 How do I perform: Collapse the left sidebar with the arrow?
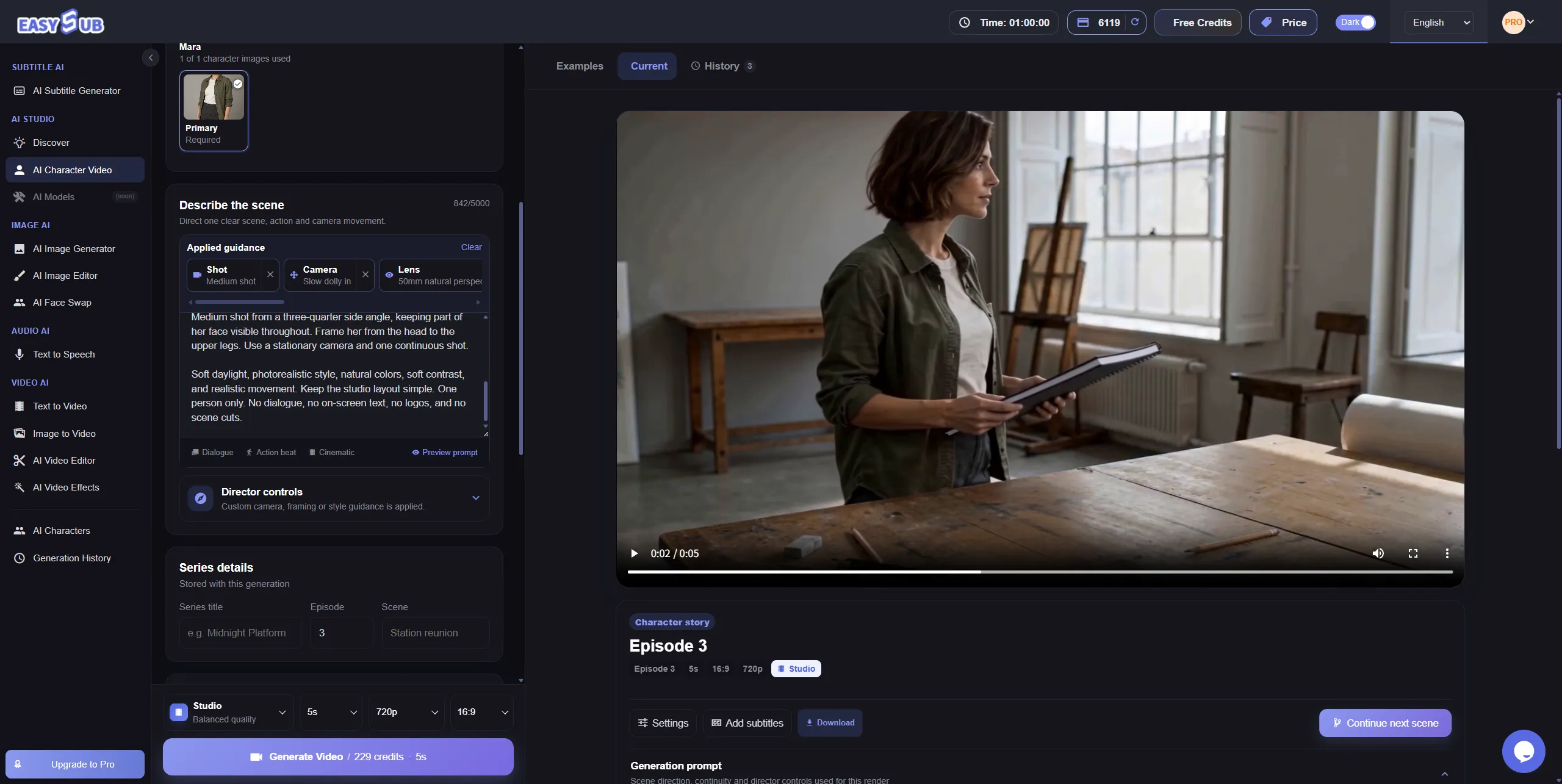(151, 57)
